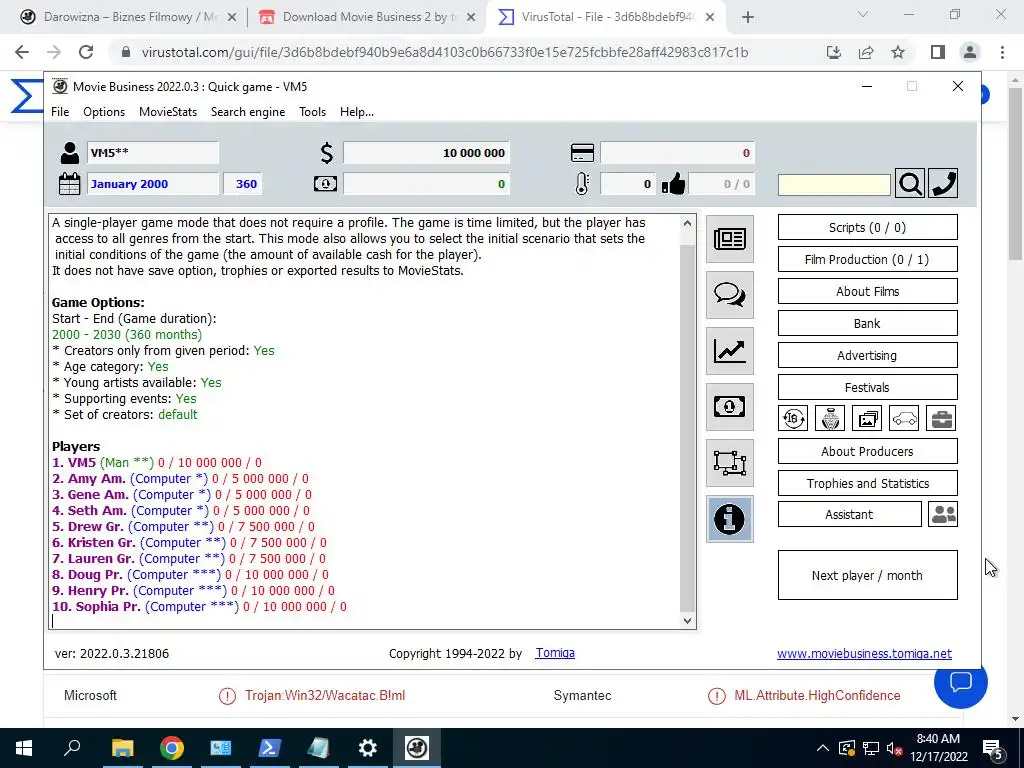Open Trophies and Statistics
Image resolution: width=1024 pixels, height=768 pixels.
[867, 483]
